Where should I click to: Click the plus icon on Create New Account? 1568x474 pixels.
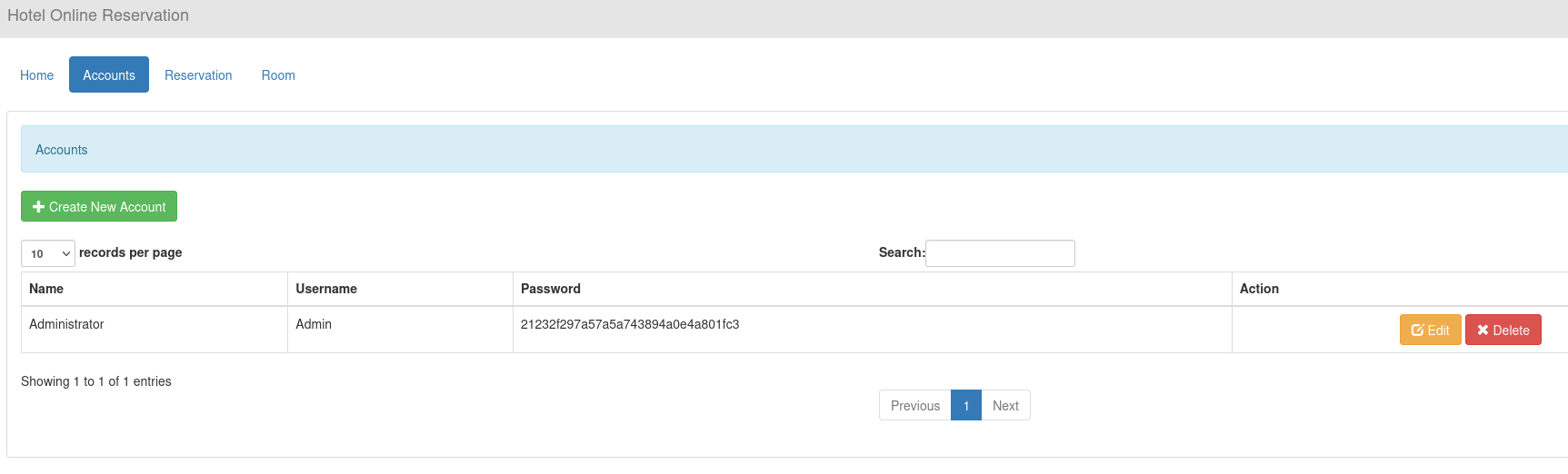pyautogui.click(x=38, y=207)
